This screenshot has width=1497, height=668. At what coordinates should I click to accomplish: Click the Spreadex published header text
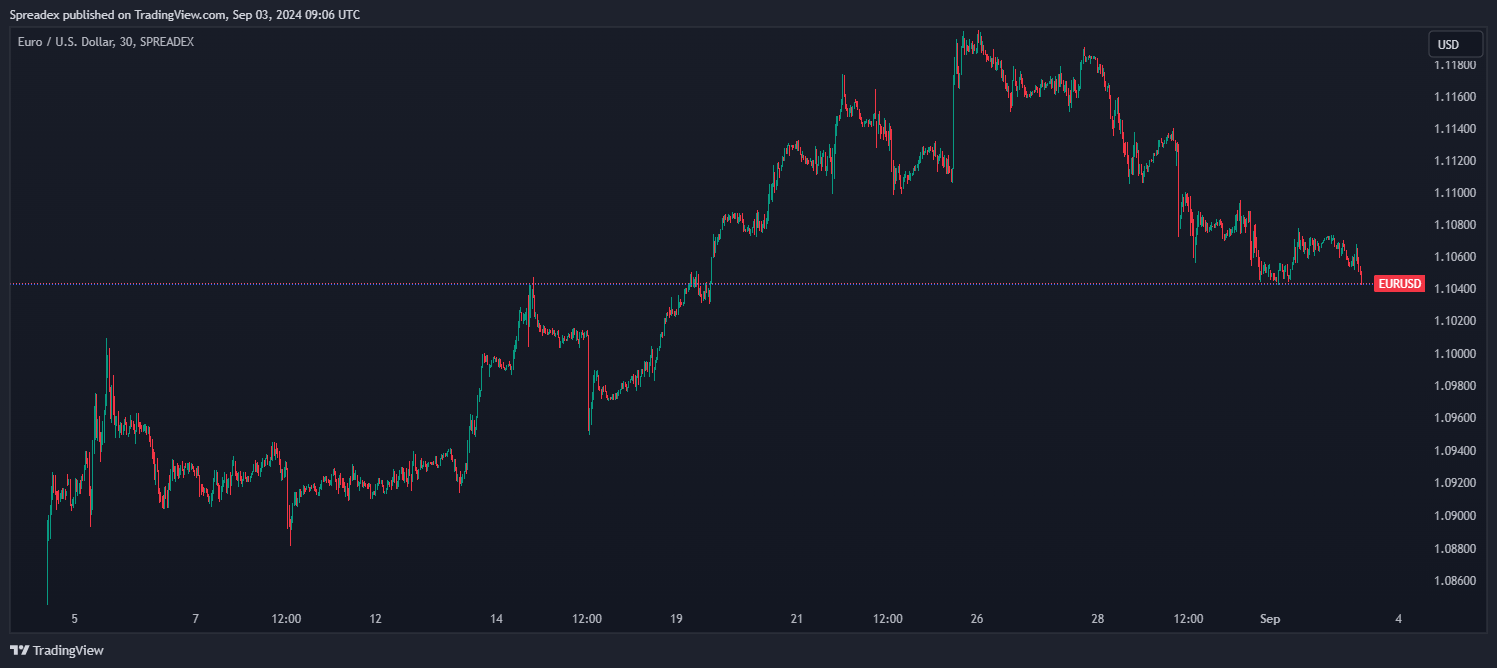(x=185, y=15)
